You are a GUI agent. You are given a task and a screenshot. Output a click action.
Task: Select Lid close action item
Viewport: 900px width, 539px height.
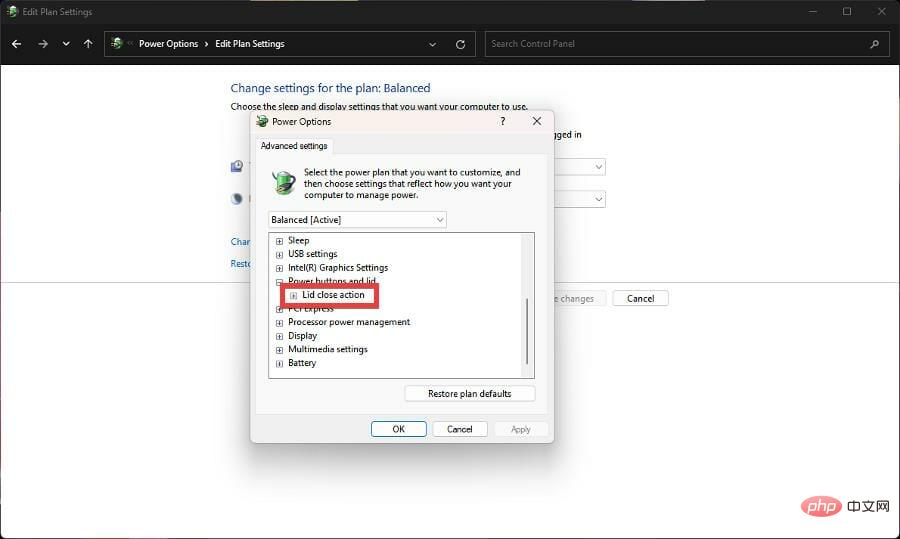click(333, 294)
